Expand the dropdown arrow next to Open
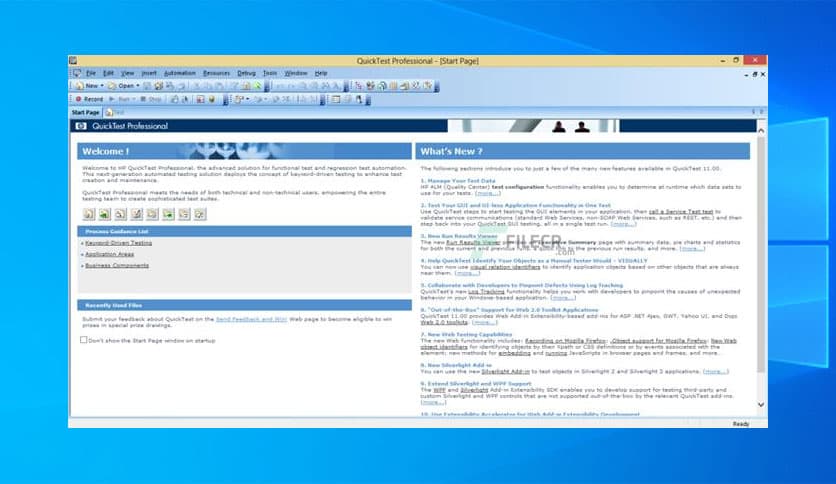 pos(138,86)
